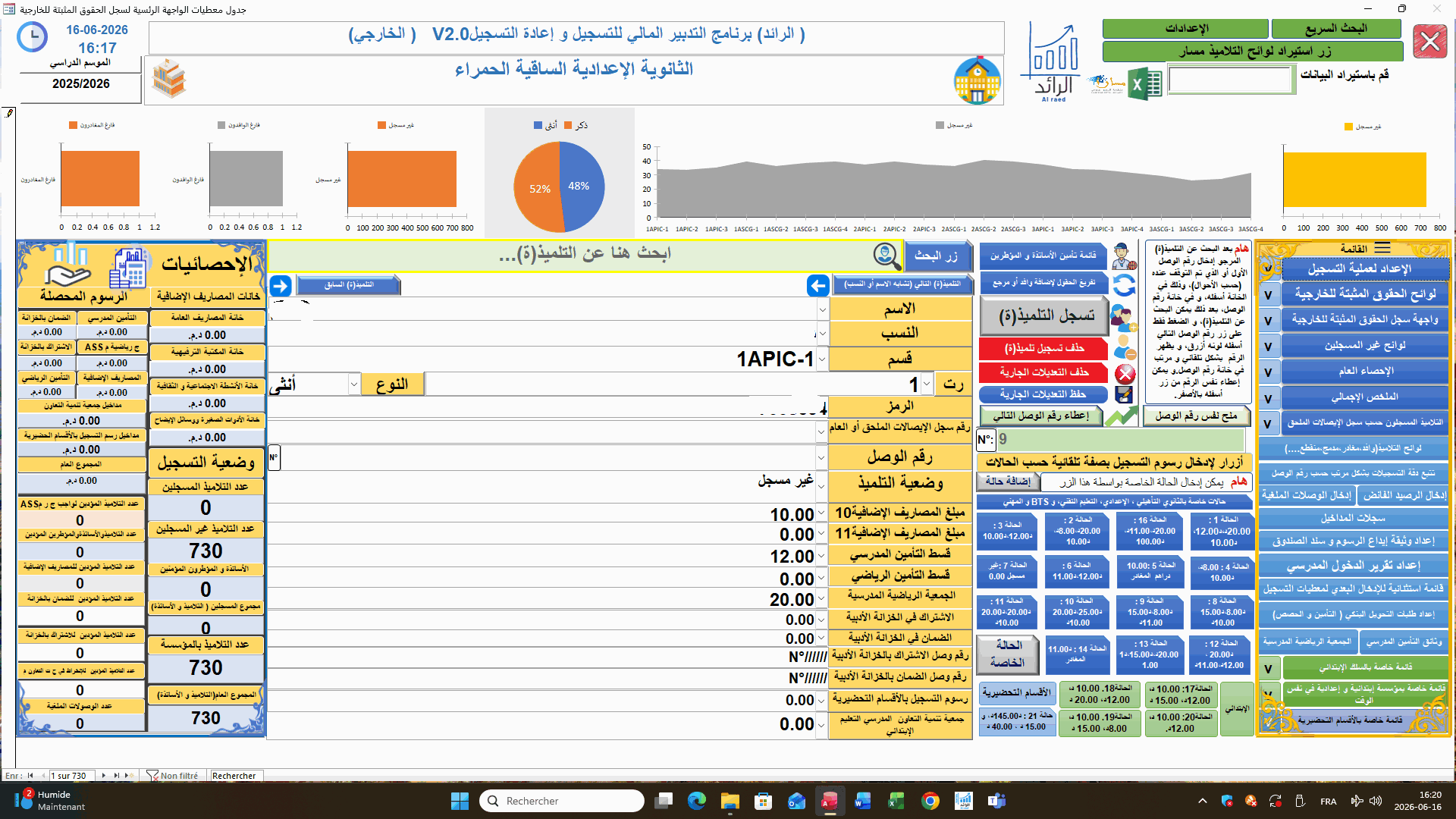The image size is (1456, 819).
Task: Open the النسب field dropdown
Action: tap(822, 334)
